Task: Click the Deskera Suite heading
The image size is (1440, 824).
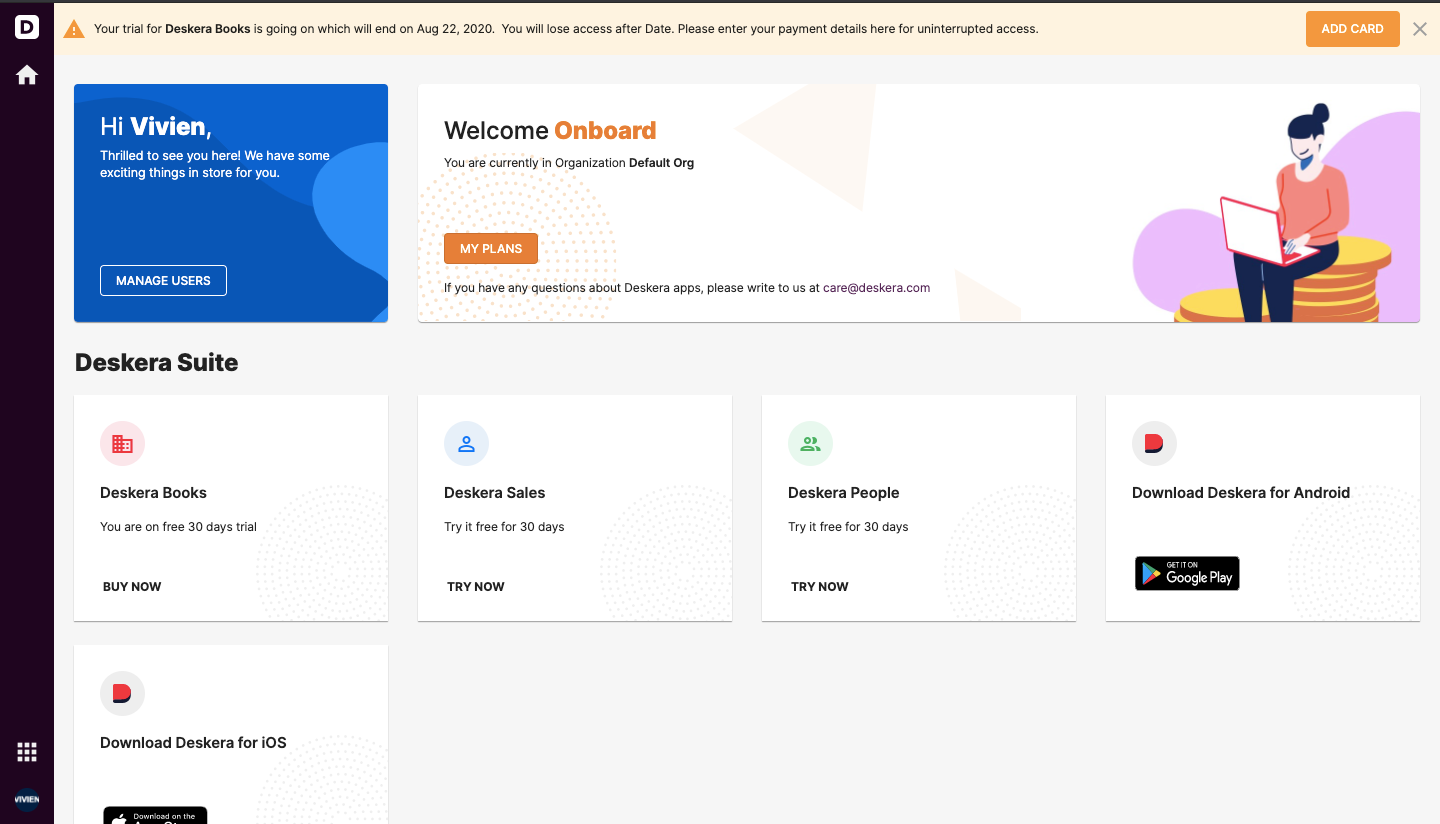Action: 157,363
